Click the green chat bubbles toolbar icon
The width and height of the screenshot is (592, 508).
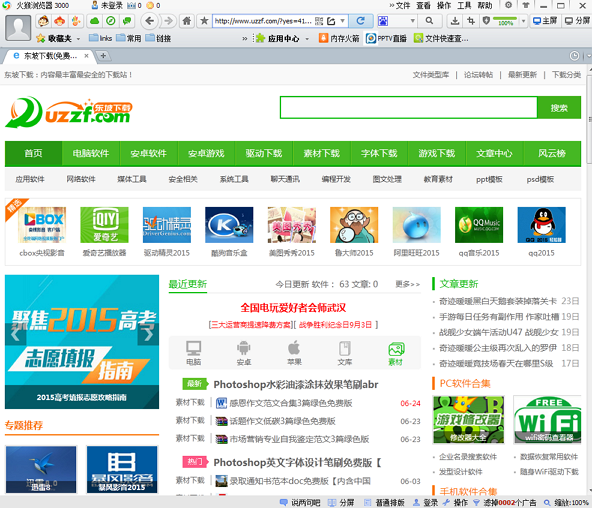(127, 21)
